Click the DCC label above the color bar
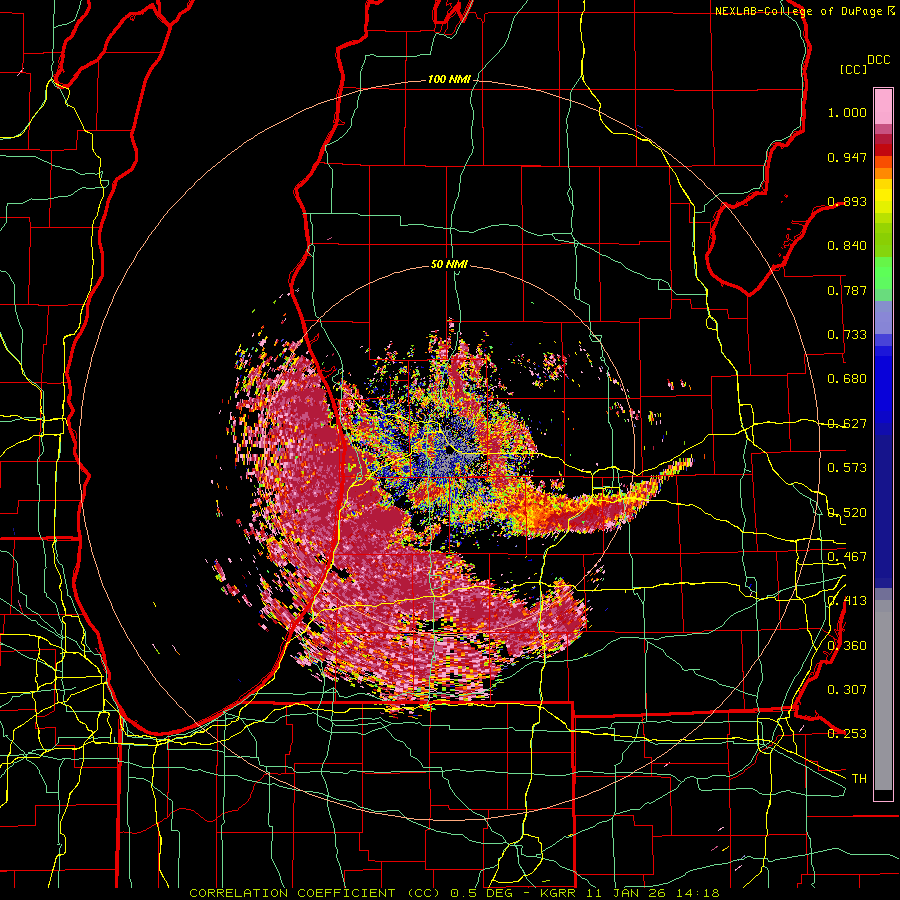Viewport: 900px width, 900px height. pos(878,60)
